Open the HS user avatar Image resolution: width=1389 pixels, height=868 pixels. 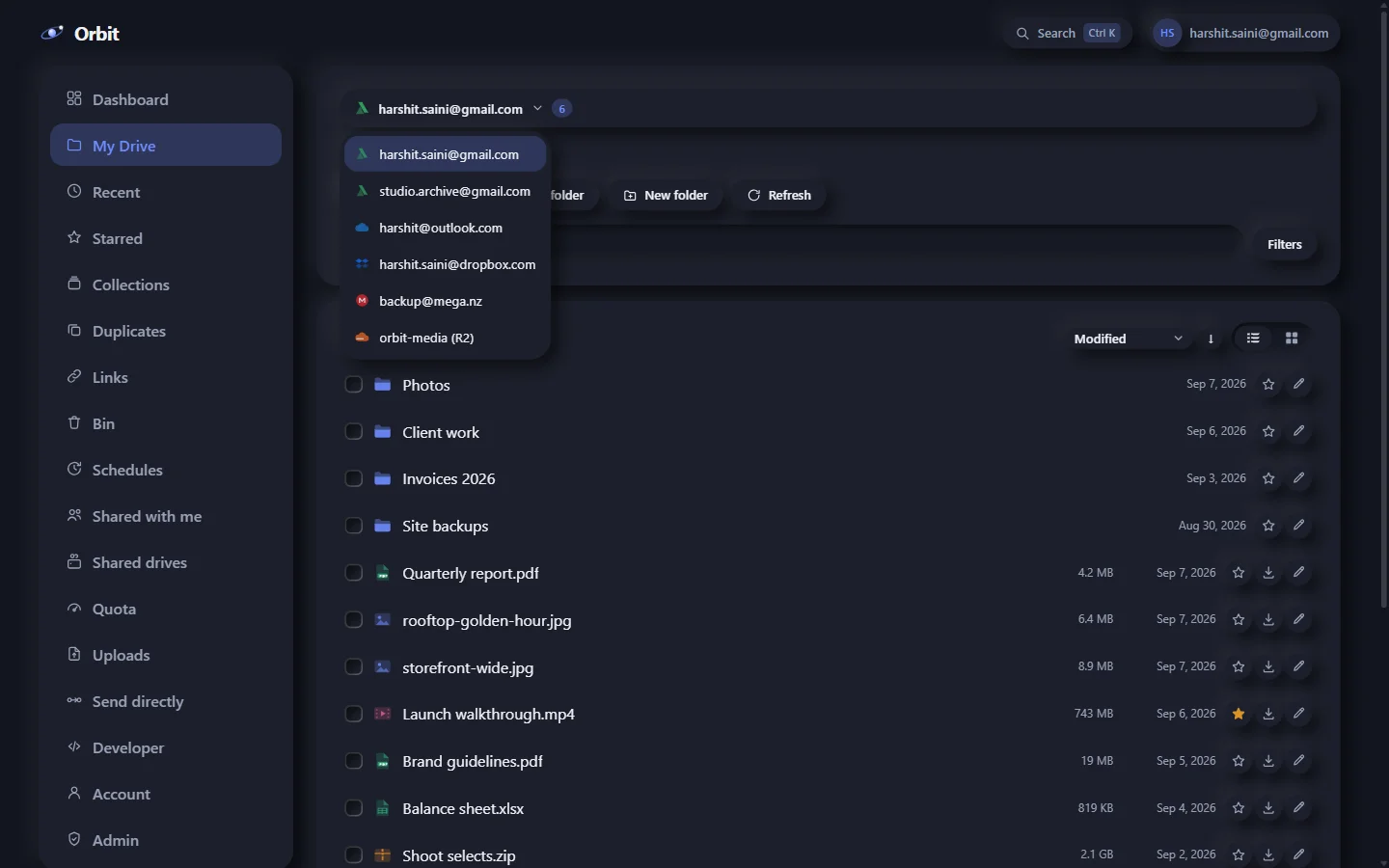1167,33
